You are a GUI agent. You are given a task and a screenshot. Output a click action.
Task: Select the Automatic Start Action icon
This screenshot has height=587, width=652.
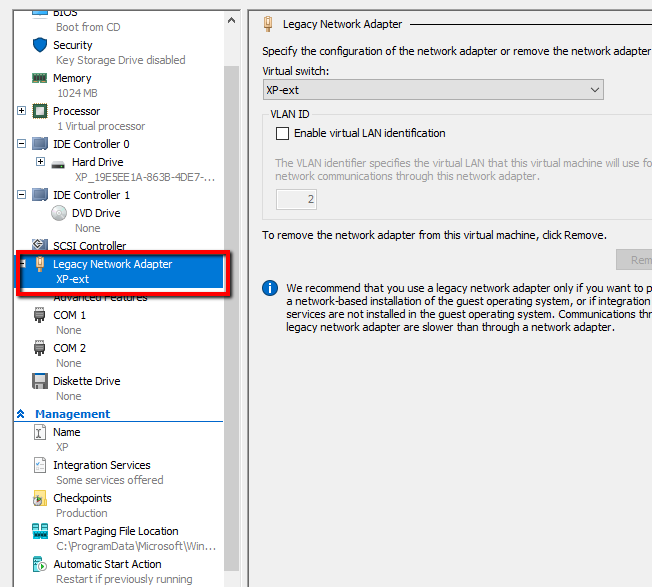tap(40, 564)
